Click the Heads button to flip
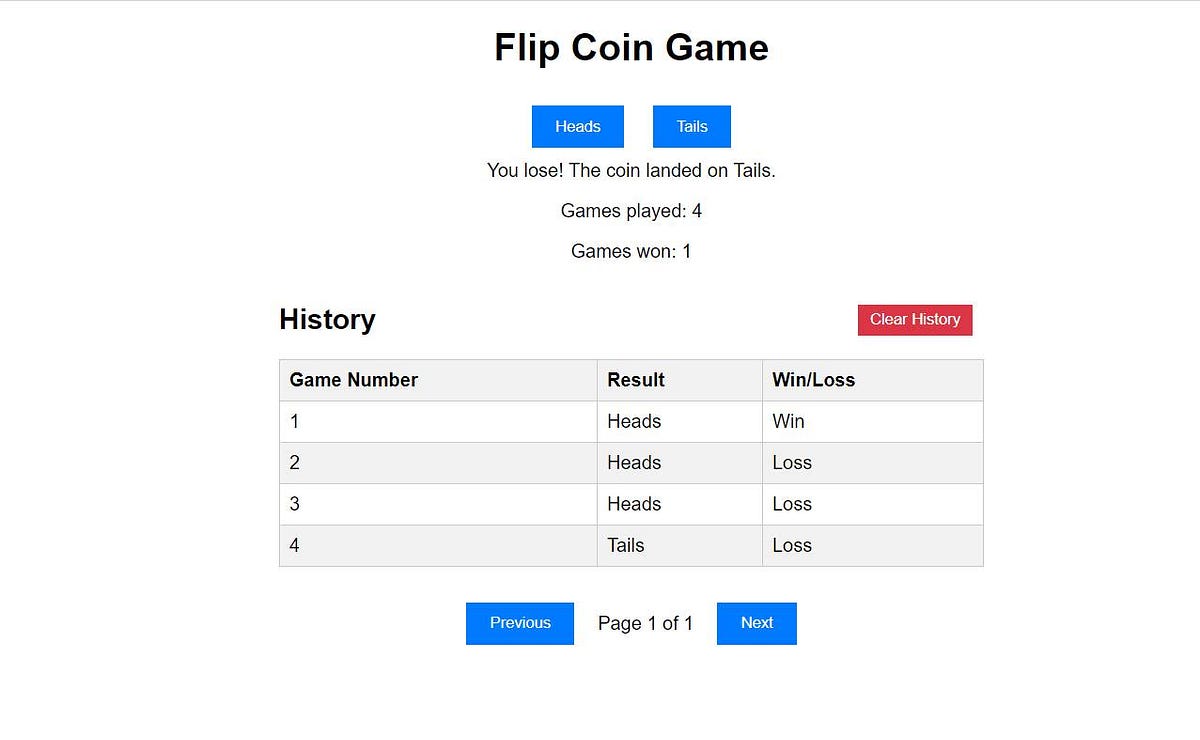The image size is (1200, 740). [x=577, y=126]
